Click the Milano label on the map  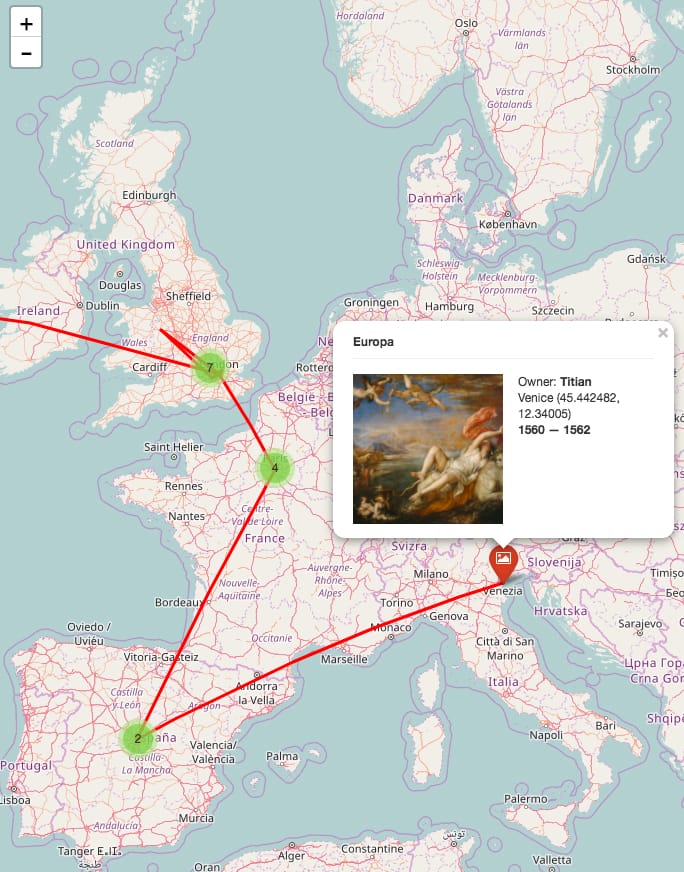pyautogui.click(x=430, y=573)
